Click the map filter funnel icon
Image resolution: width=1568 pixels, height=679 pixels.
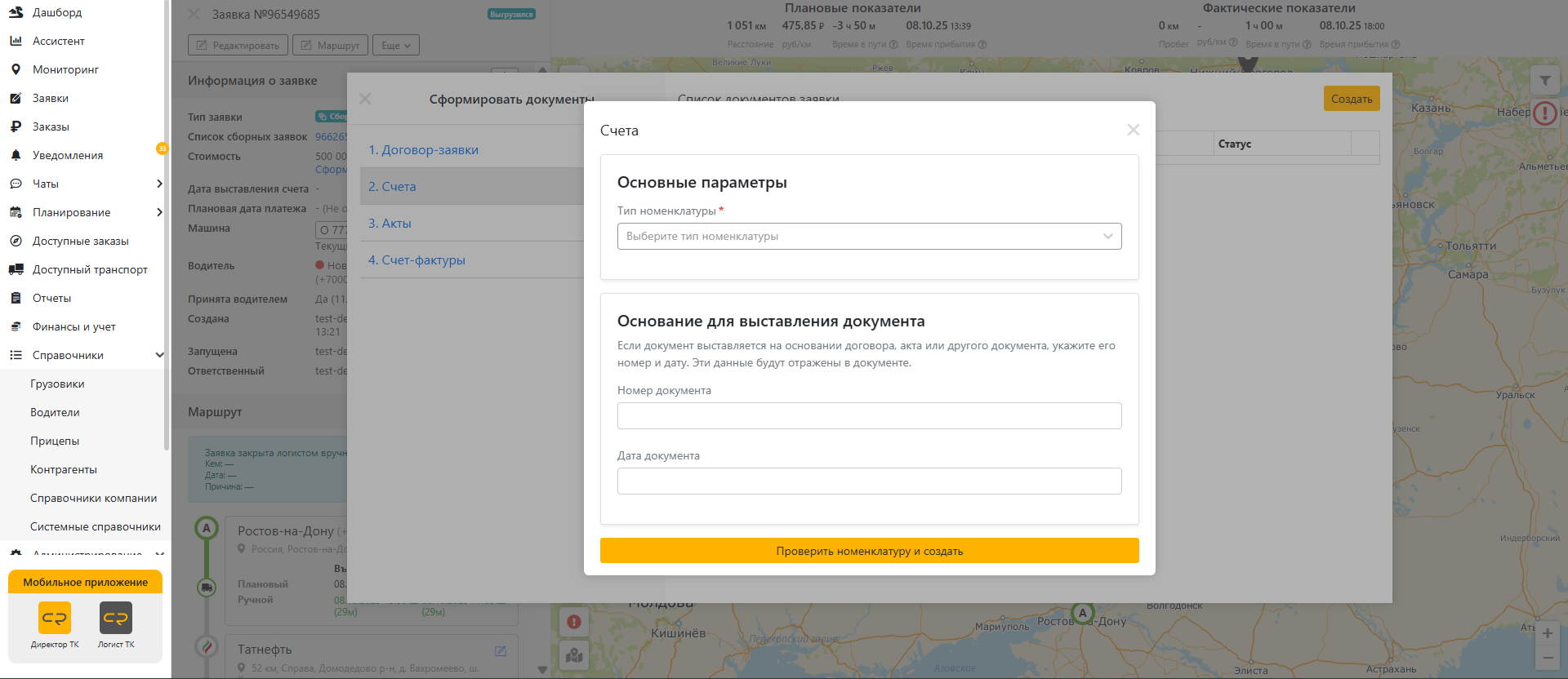(1545, 81)
